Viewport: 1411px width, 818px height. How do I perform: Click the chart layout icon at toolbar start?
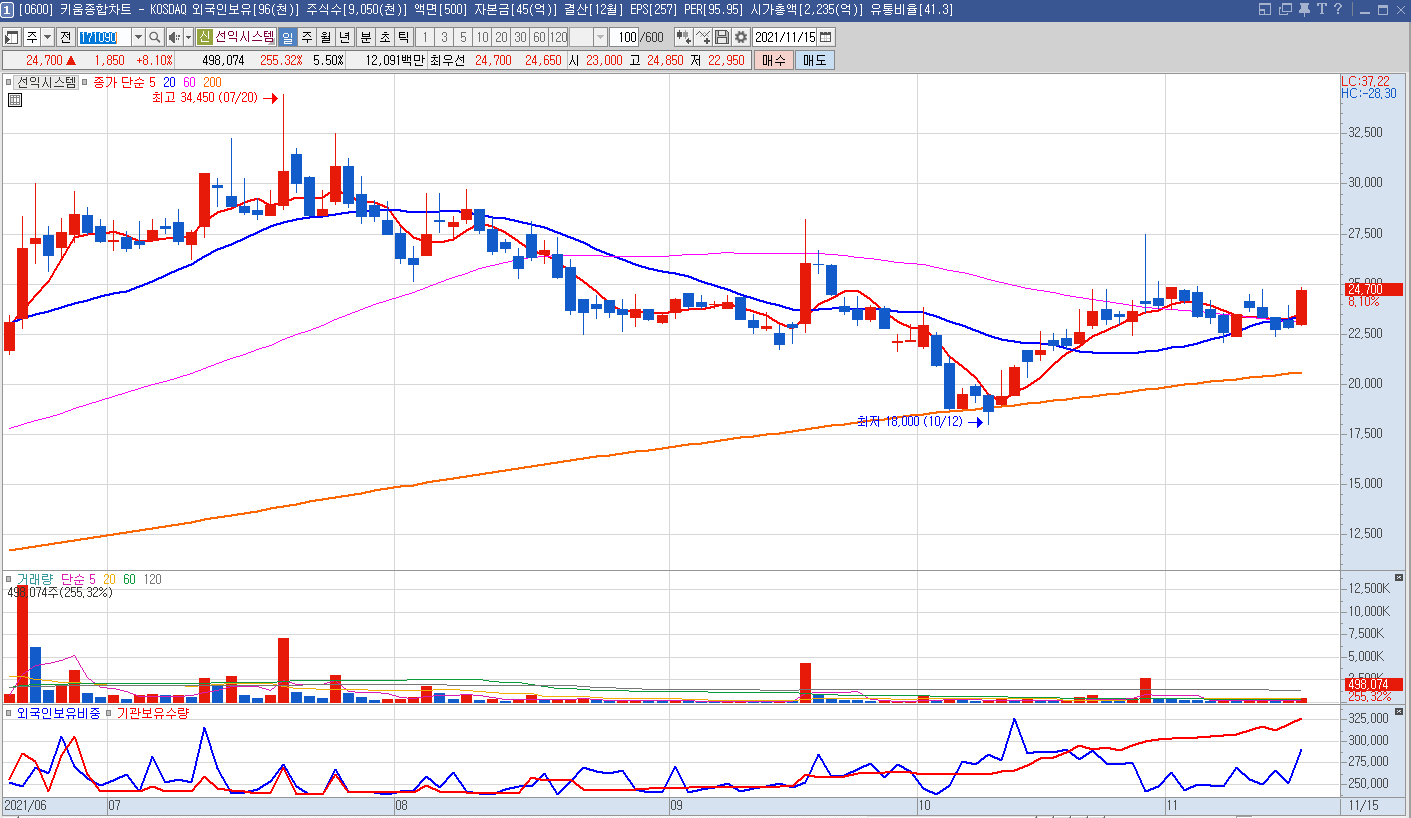coord(12,37)
